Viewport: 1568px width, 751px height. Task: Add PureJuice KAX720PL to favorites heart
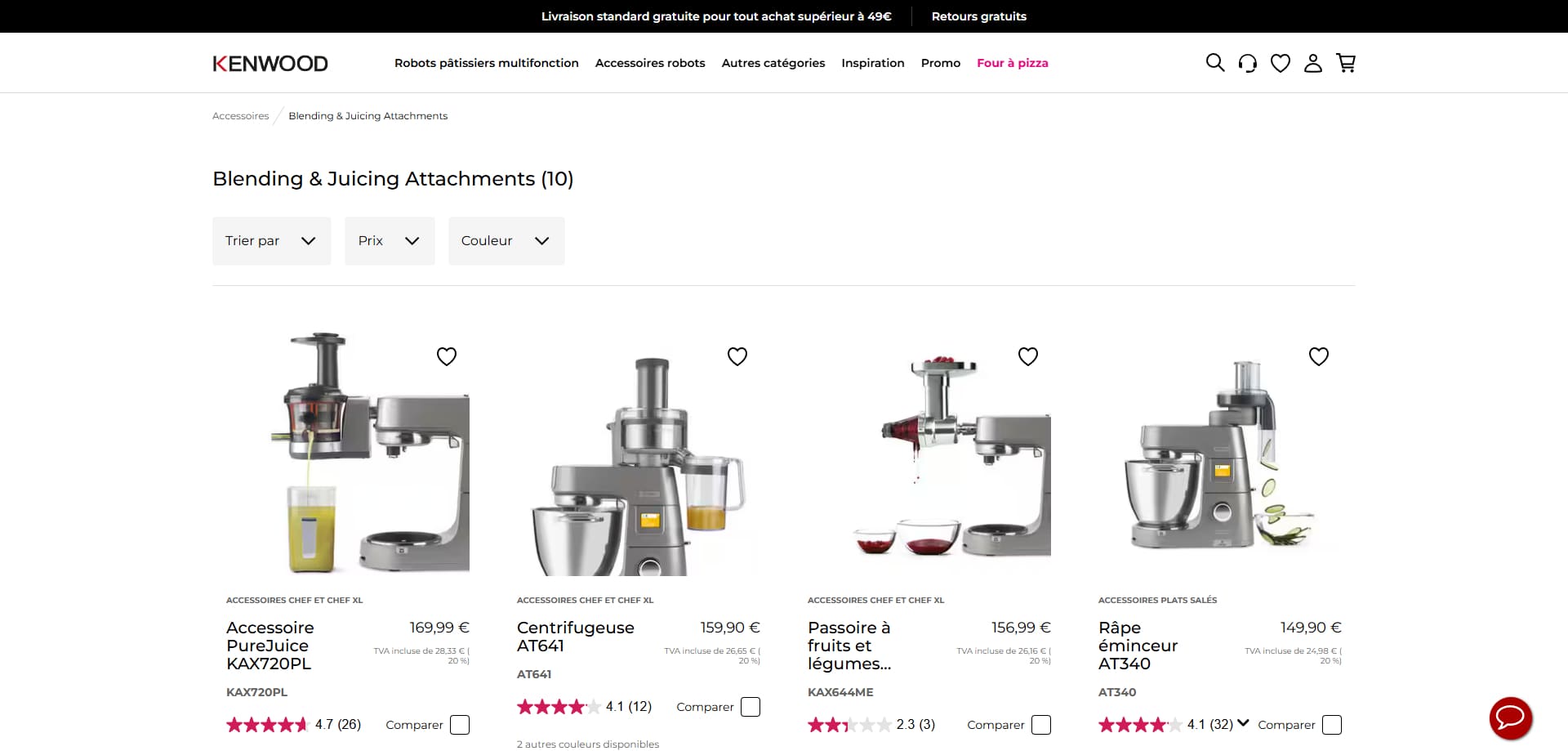447,356
